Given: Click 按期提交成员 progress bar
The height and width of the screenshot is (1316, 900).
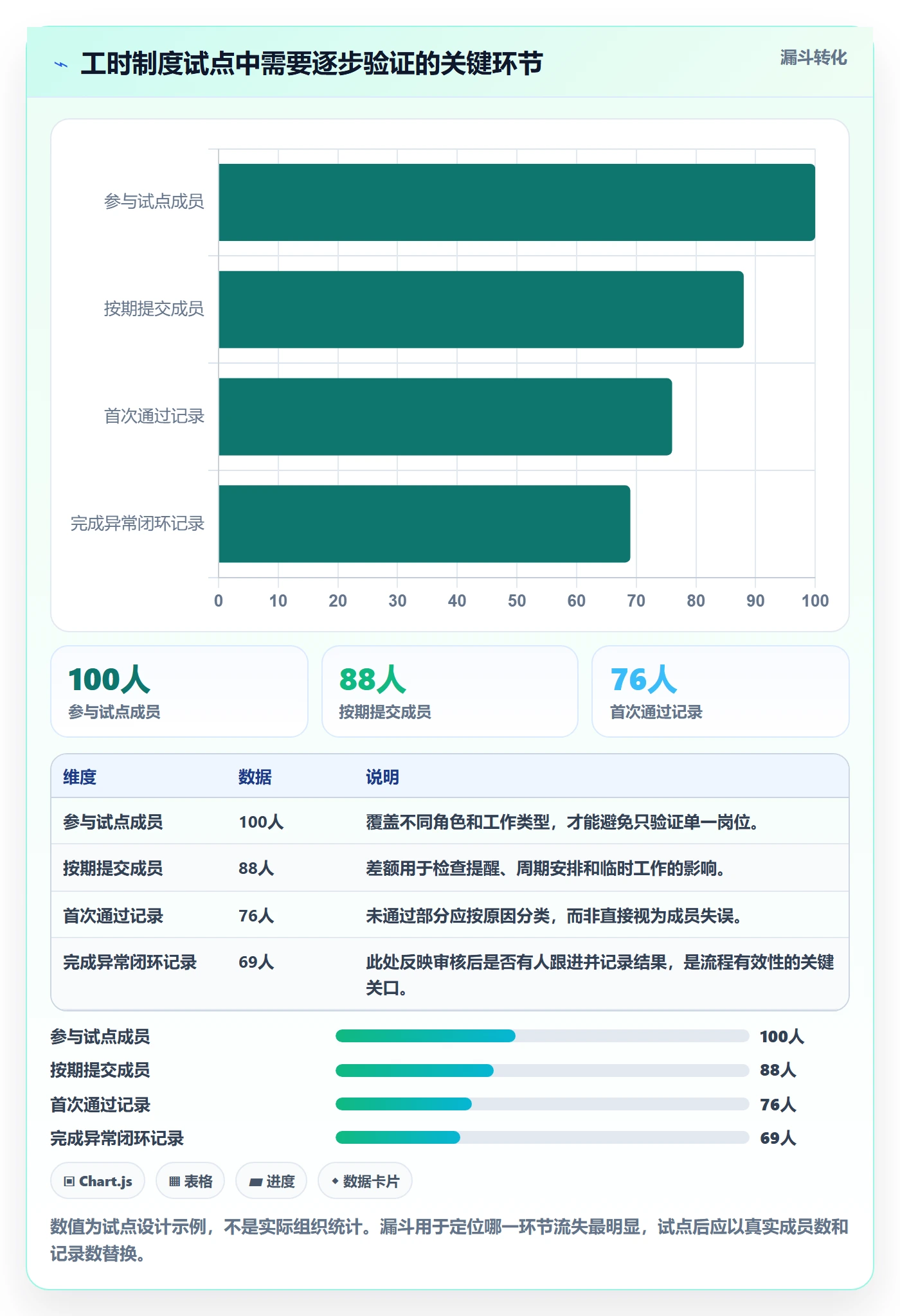Looking at the screenshot, I should pos(543,1071).
